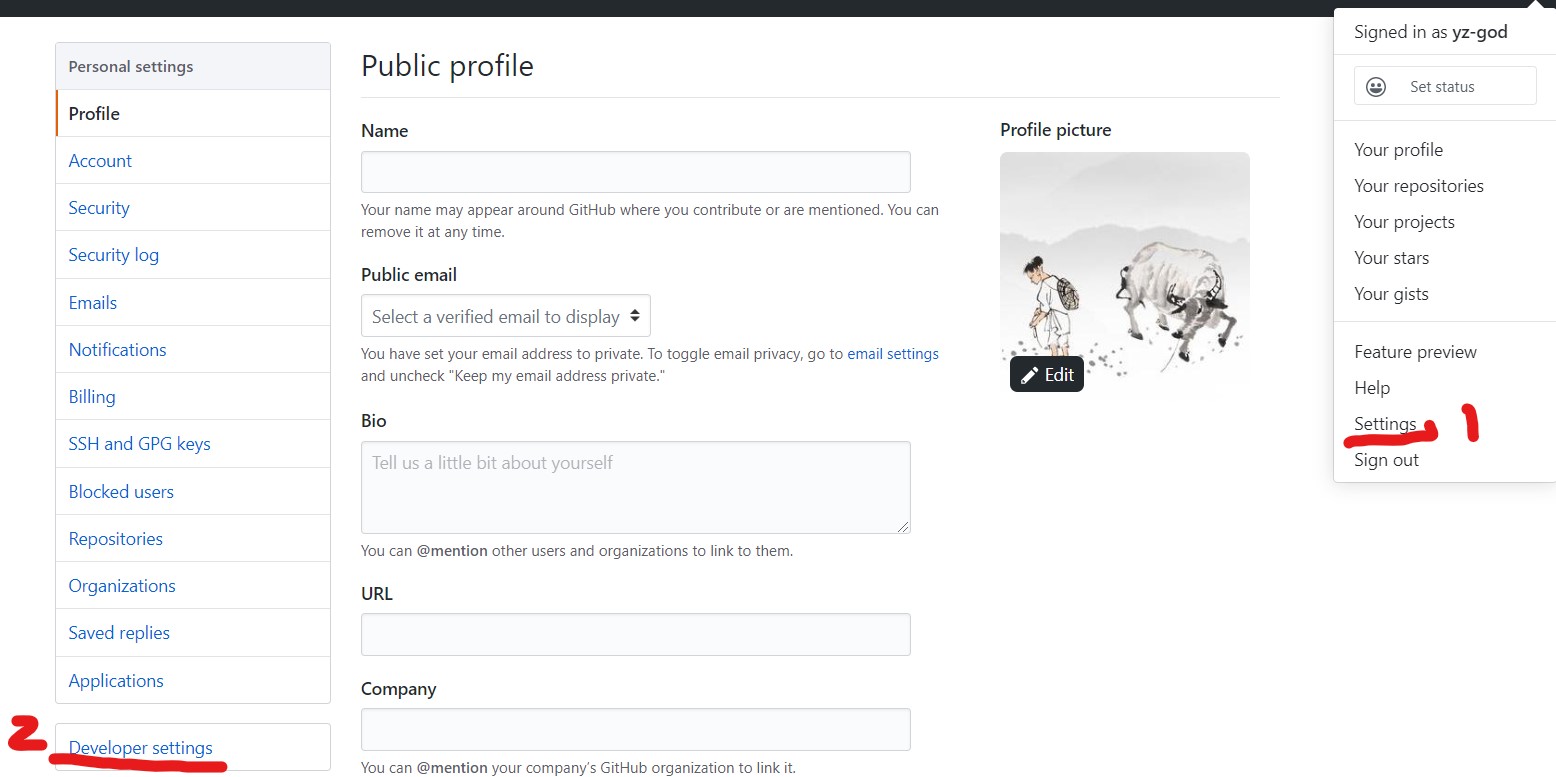This screenshot has height=777, width=1556.
Task: Open Feature preview from the menu
Action: pyautogui.click(x=1415, y=352)
